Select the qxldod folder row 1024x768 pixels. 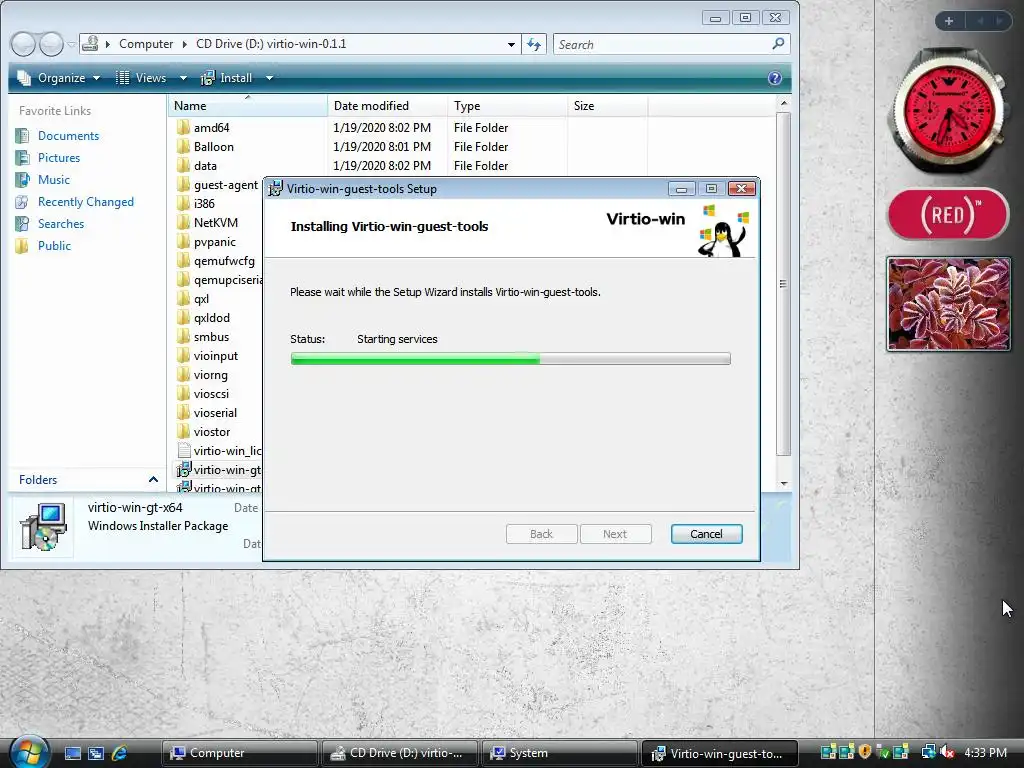tap(217, 318)
